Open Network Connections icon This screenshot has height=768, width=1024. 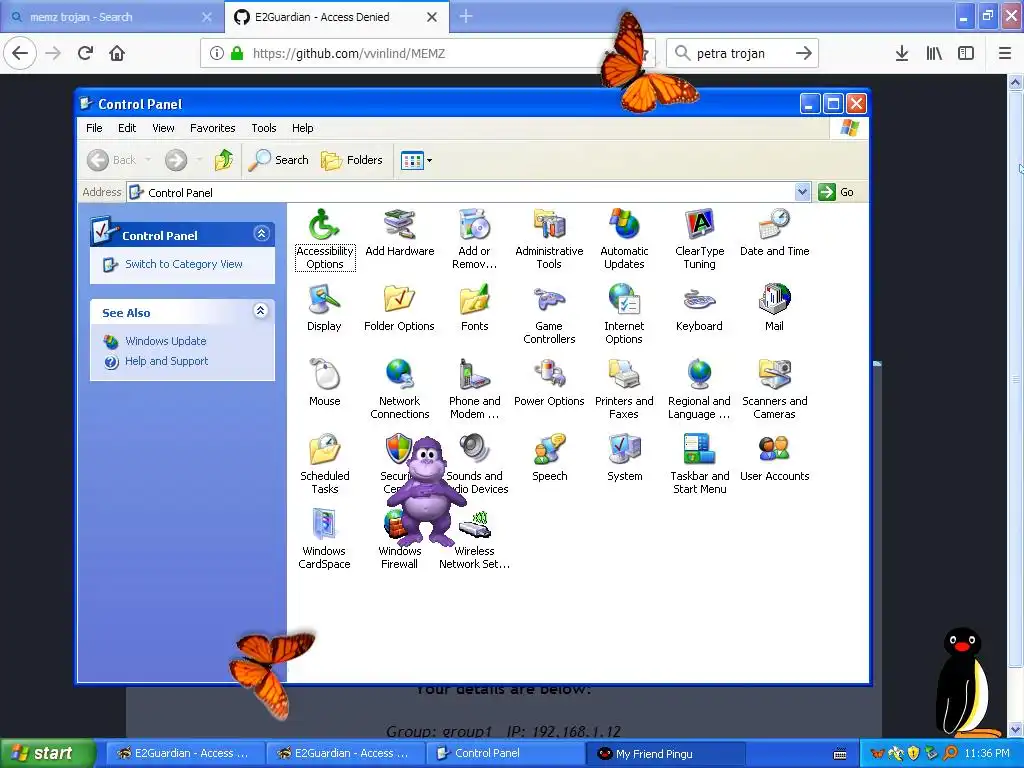coord(400,389)
